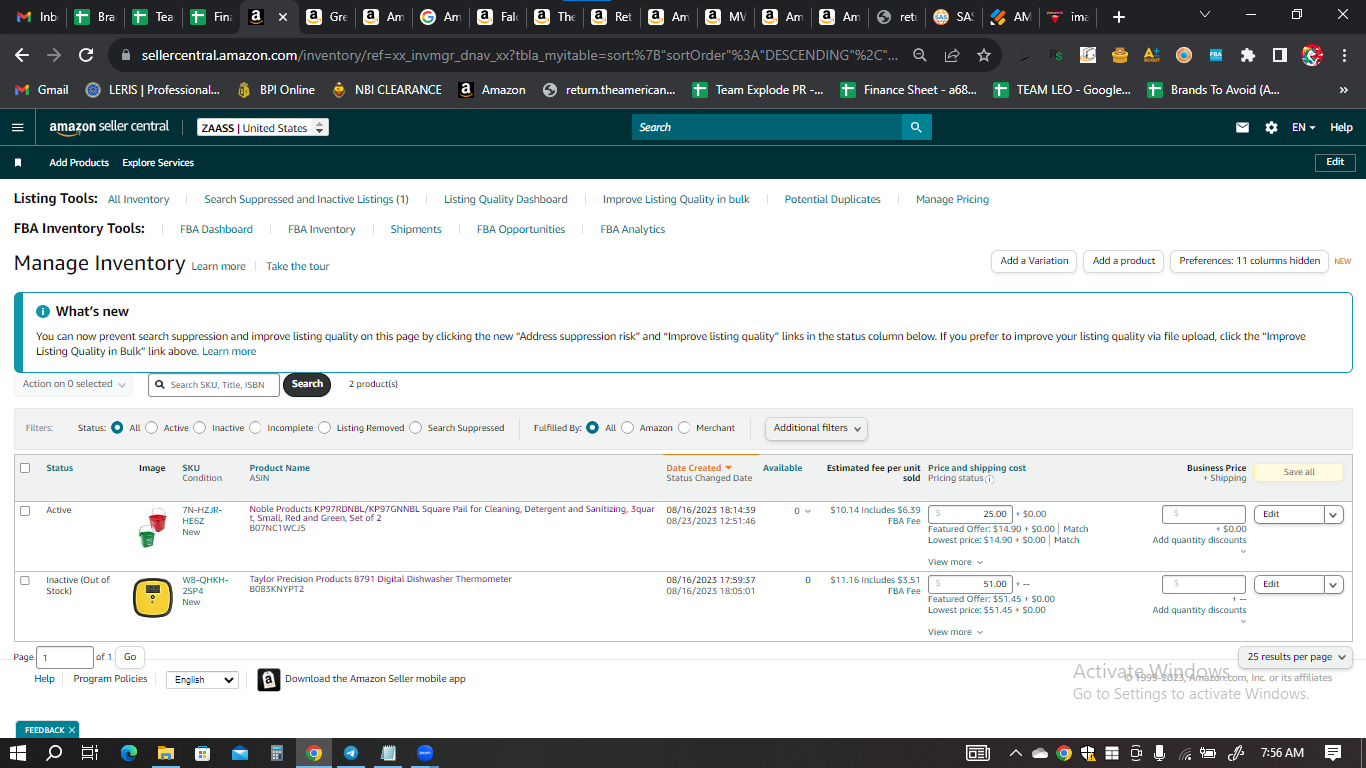
Task: Choose Merchant under Fulfilled By filter
Action: point(684,428)
